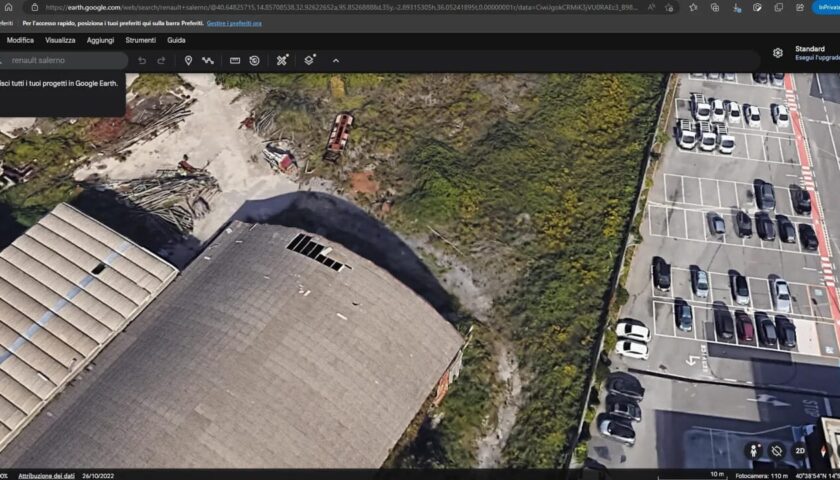The height and width of the screenshot is (480, 840).
Task: Click the Undo arrow in toolbar
Action: tap(142, 60)
